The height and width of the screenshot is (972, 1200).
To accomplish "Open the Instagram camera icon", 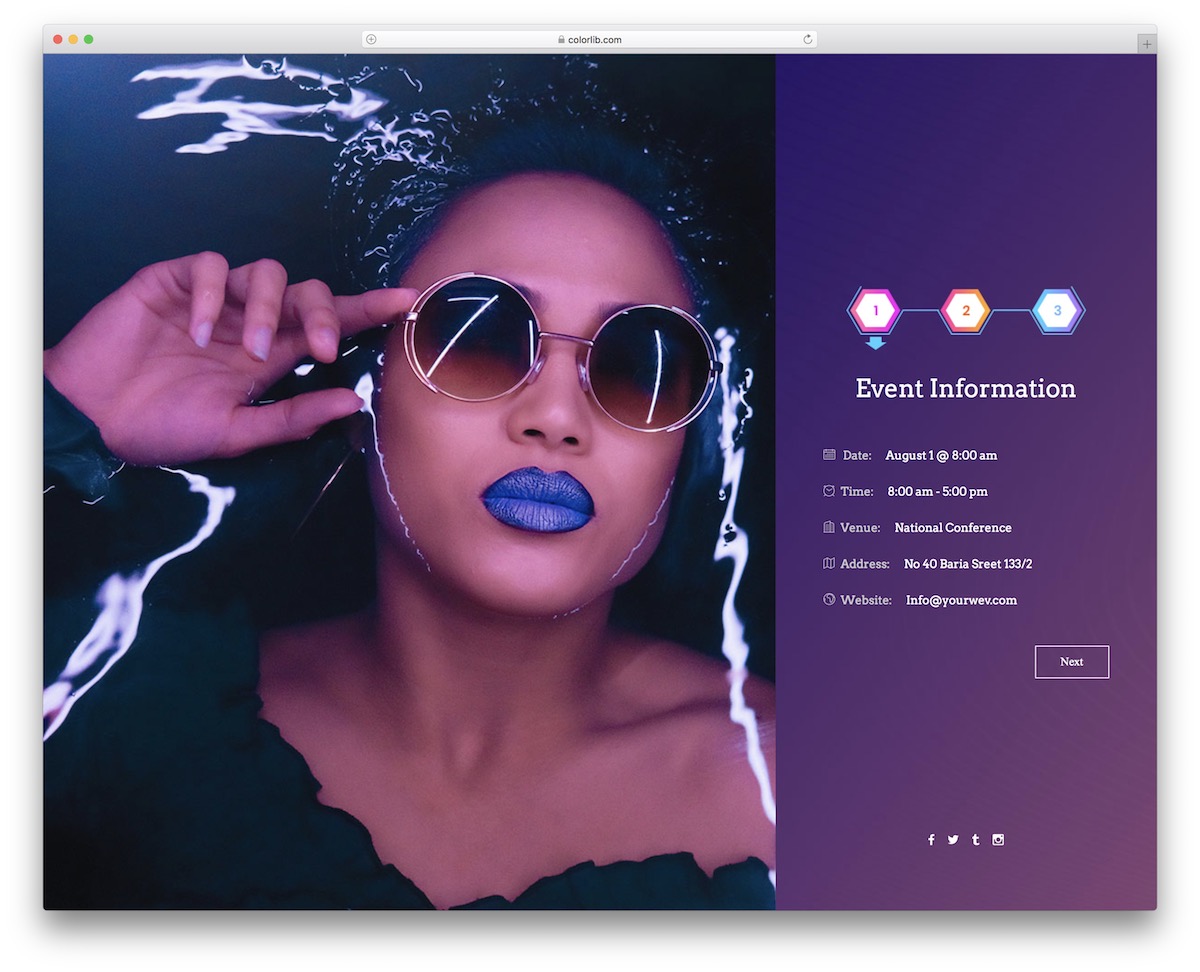I will click(x=997, y=839).
